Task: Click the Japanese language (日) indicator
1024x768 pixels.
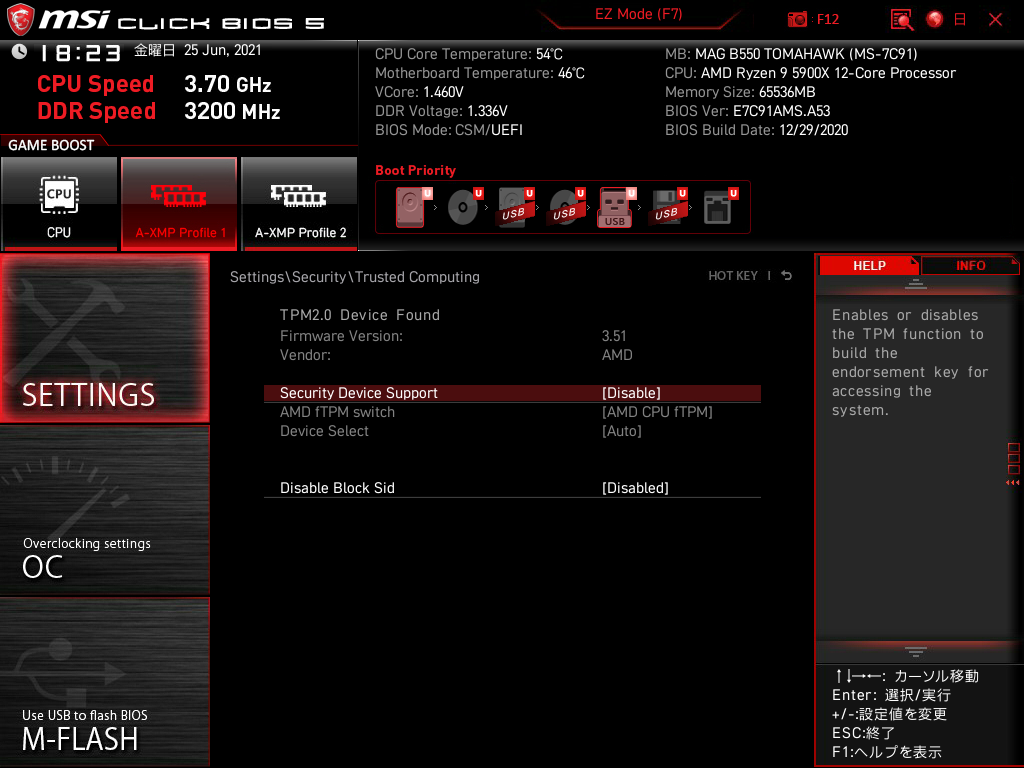Action: click(960, 20)
